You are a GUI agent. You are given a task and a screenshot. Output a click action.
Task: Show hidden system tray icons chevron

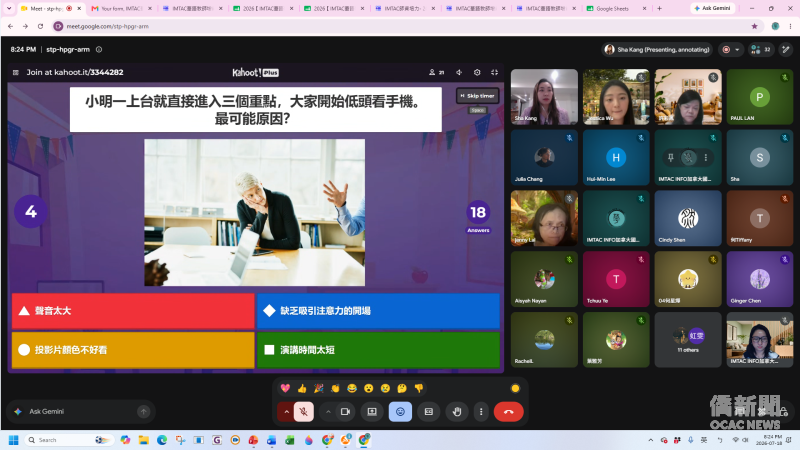pyautogui.click(x=651, y=440)
